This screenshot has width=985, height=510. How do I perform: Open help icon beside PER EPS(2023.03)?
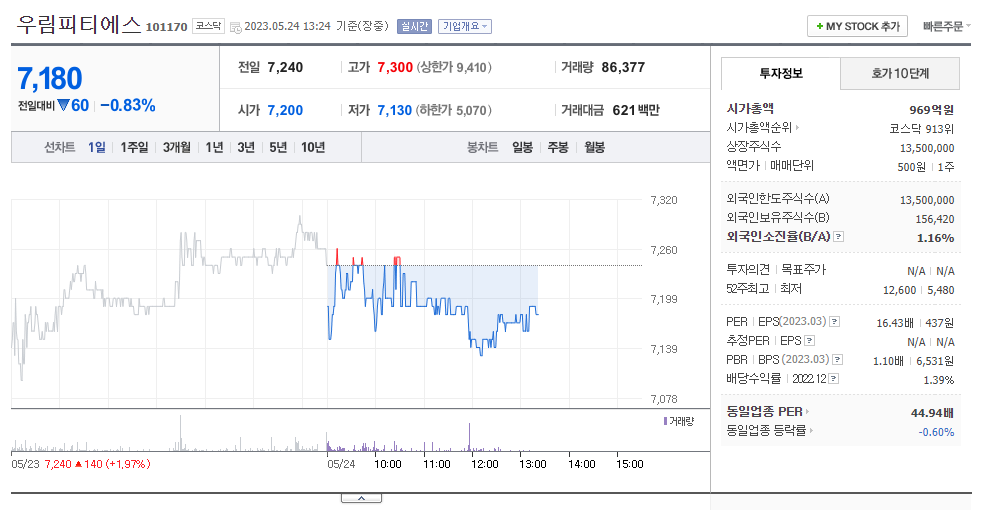point(834,322)
